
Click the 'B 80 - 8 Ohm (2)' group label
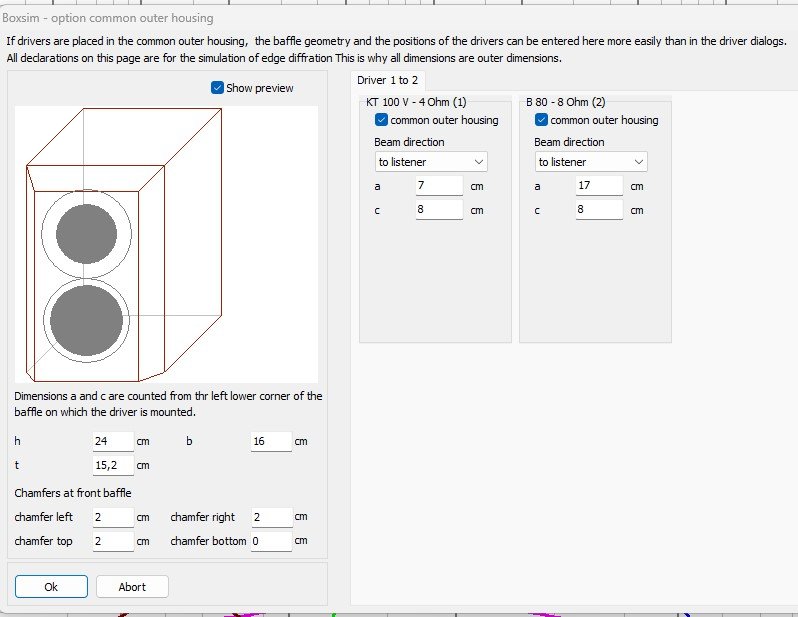click(x=565, y=102)
